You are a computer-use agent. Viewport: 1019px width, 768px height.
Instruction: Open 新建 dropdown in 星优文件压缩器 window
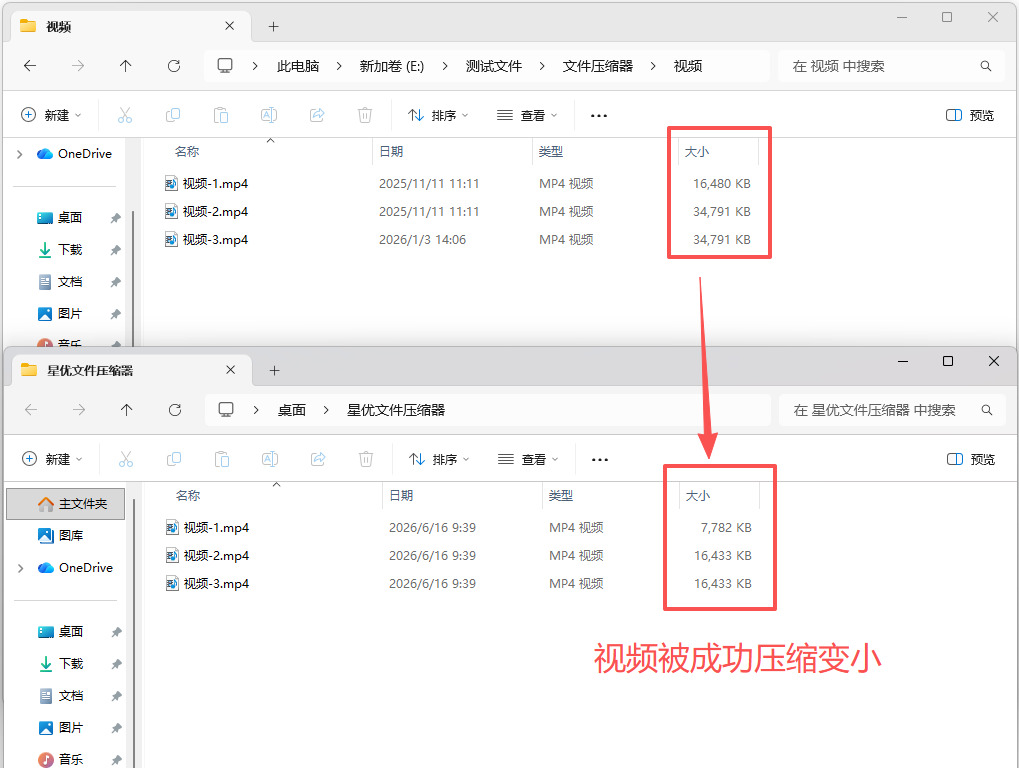pyautogui.click(x=53, y=459)
